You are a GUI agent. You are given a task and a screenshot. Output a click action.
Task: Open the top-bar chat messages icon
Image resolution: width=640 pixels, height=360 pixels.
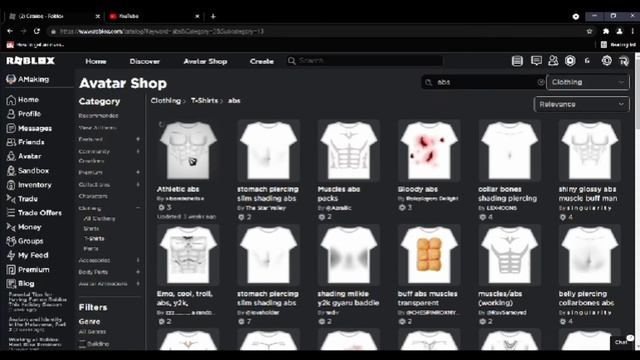coord(536,61)
